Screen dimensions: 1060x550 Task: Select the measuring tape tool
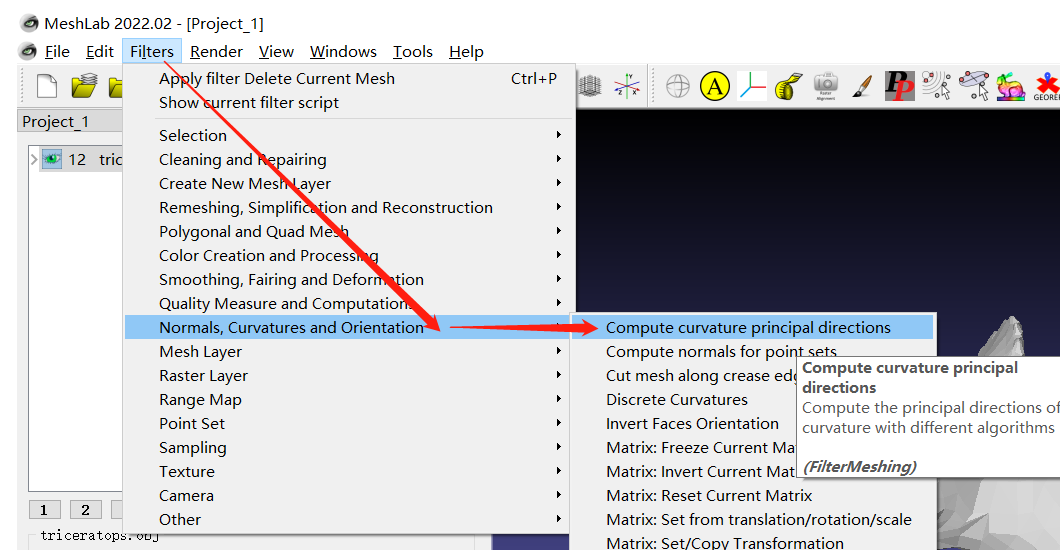pyautogui.click(x=789, y=86)
